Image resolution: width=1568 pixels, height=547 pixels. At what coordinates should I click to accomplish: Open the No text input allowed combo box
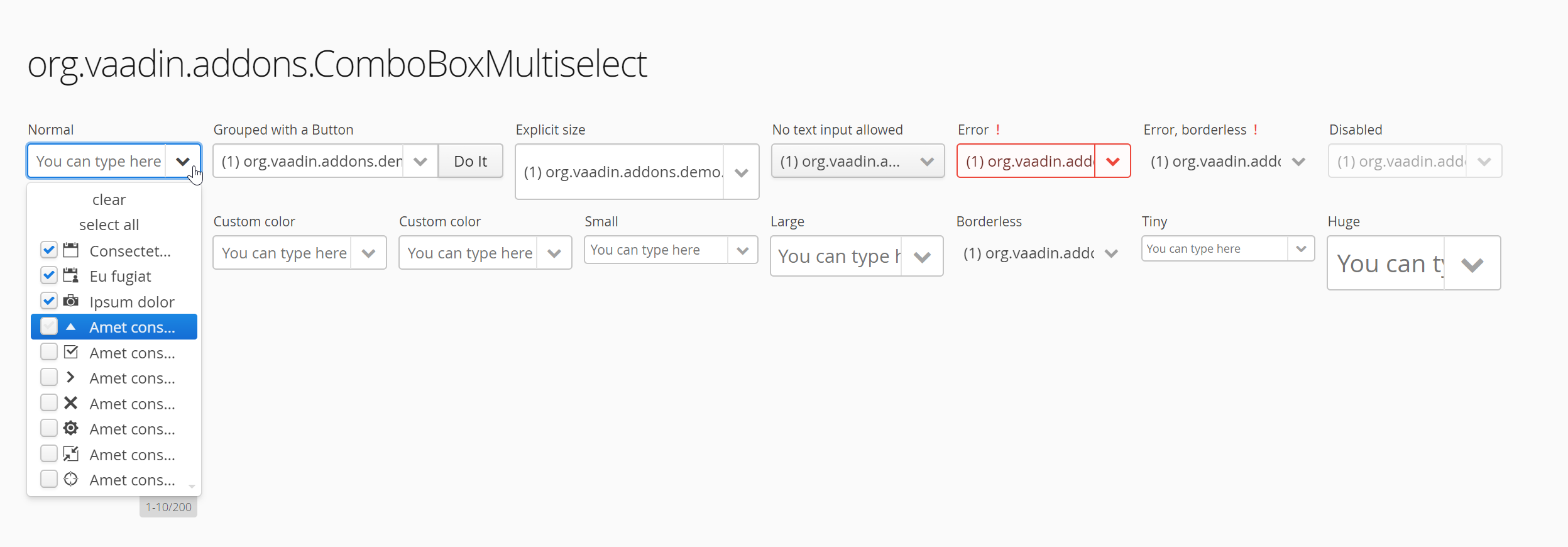(858, 162)
